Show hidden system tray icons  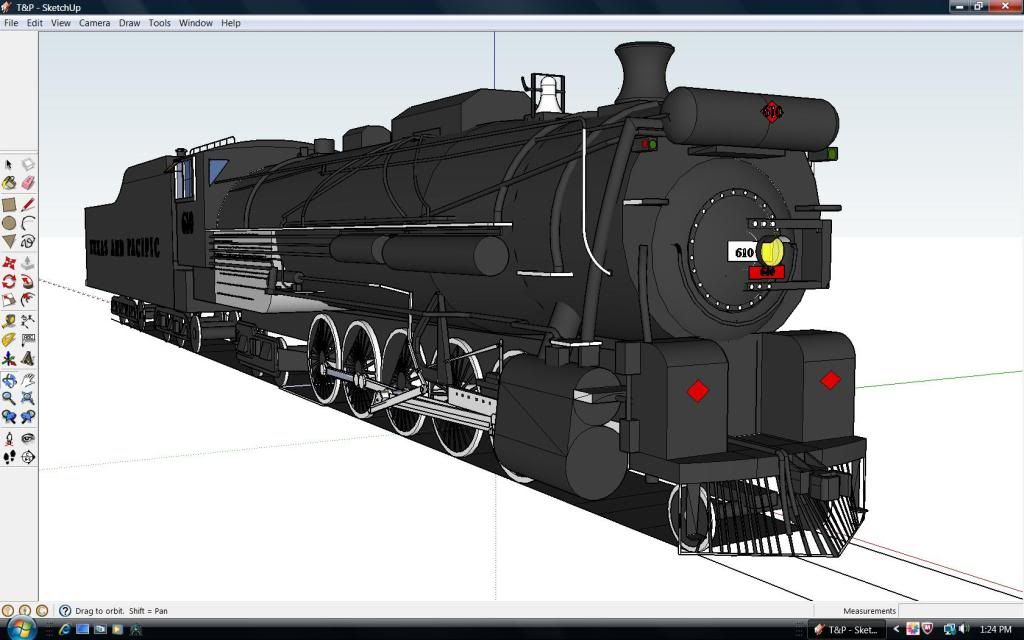click(896, 630)
